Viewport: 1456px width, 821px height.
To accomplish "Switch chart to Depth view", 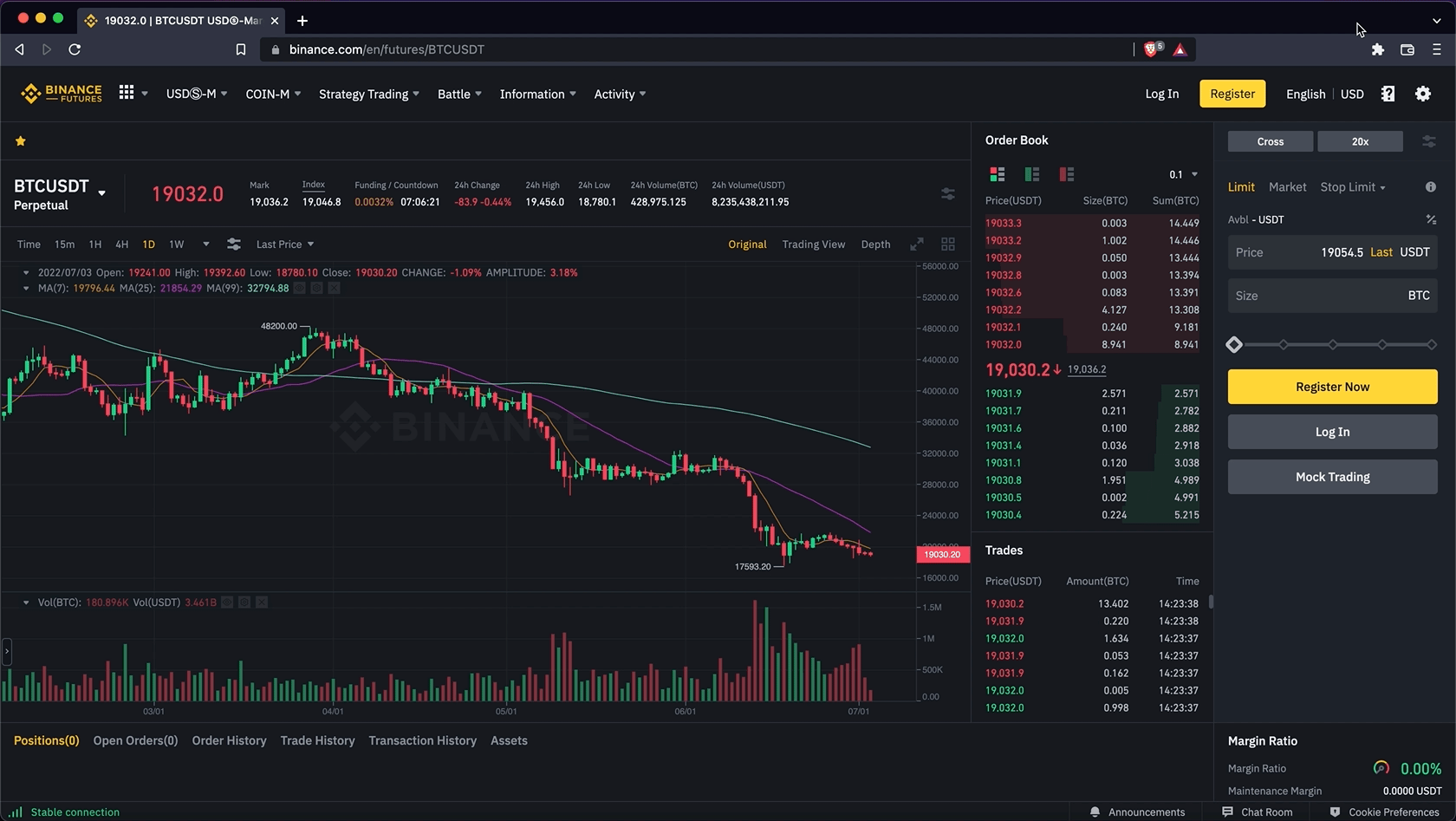I will [x=875, y=244].
